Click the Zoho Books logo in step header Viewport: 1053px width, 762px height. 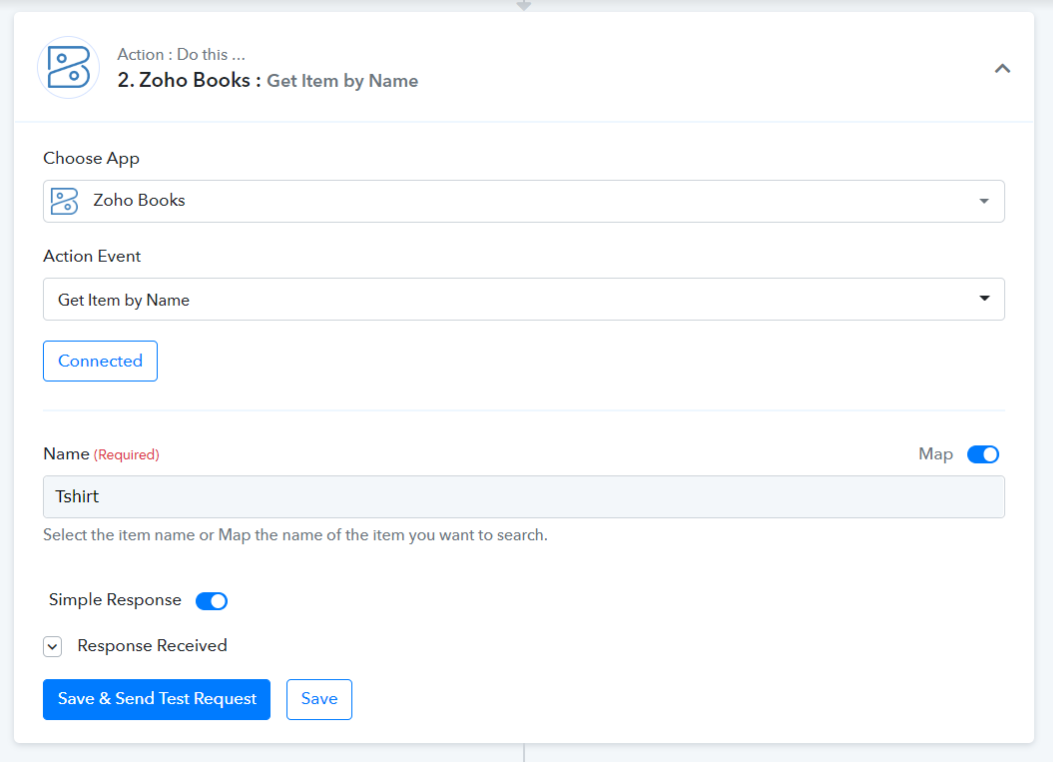click(68, 68)
